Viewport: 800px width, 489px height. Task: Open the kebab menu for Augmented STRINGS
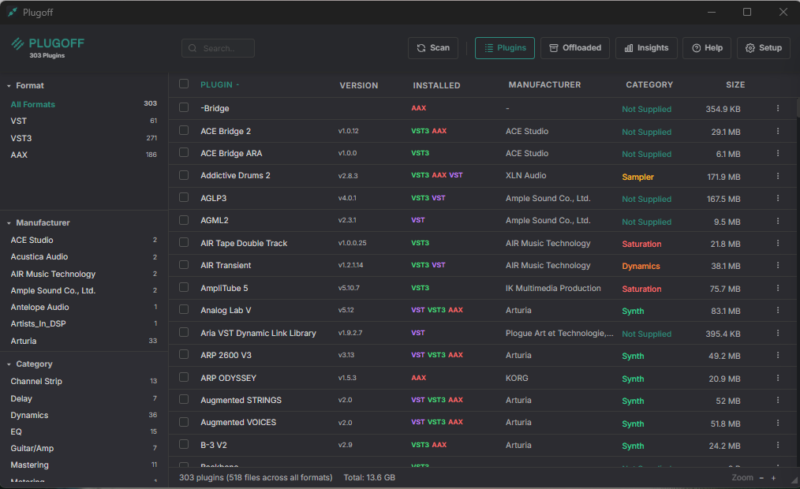pyautogui.click(x=778, y=401)
